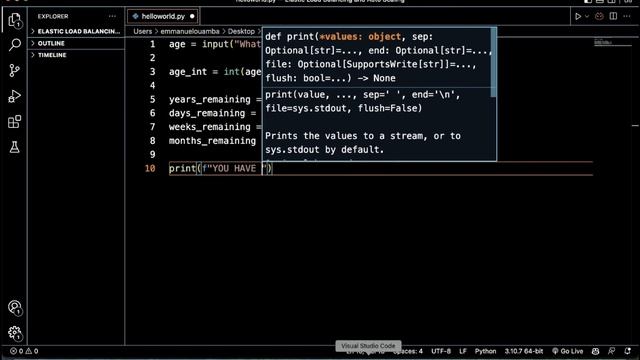The height and width of the screenshot is (360, 640).
Task: Click the 'YOU HAVE' string on line 10
Action: [x=234, y=169]
